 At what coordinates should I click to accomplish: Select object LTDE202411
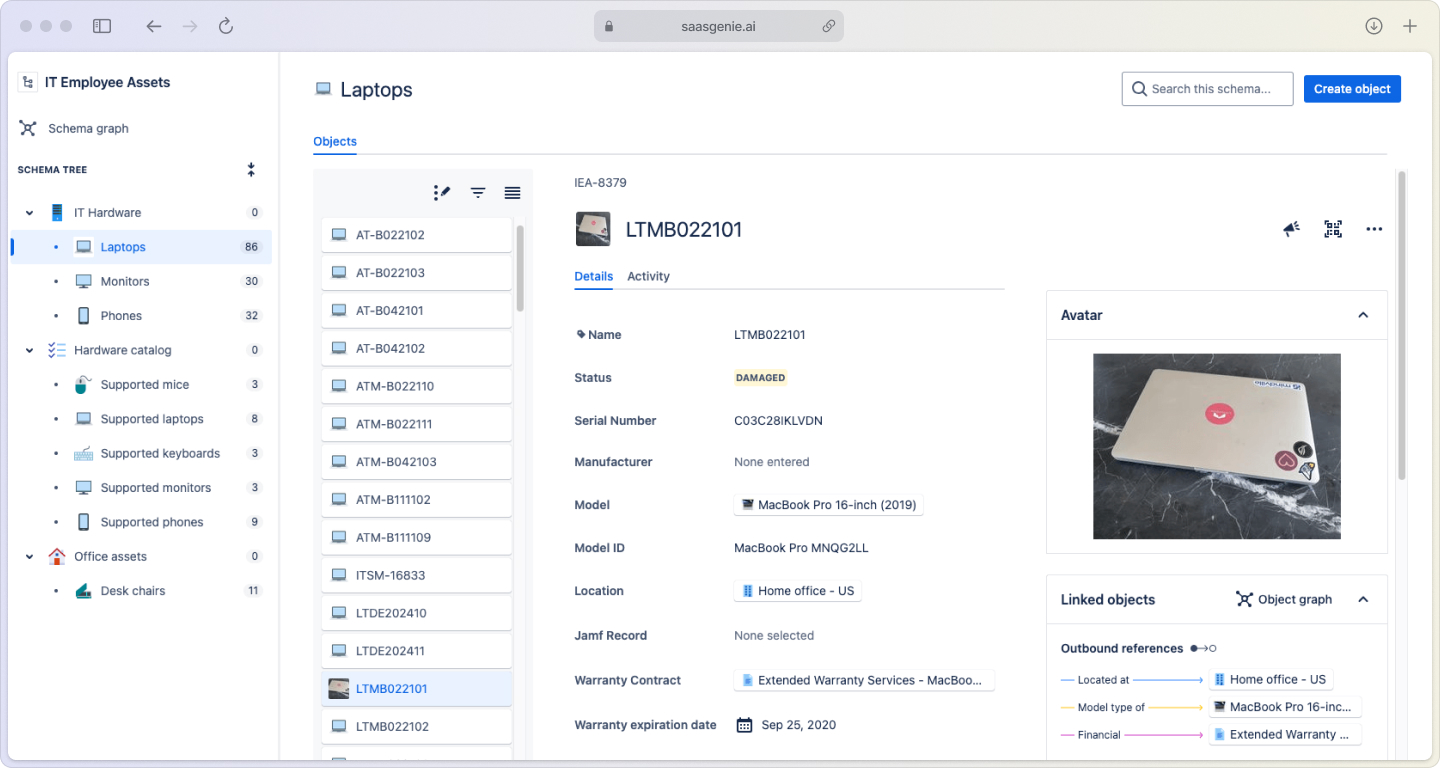coord(416,651)
